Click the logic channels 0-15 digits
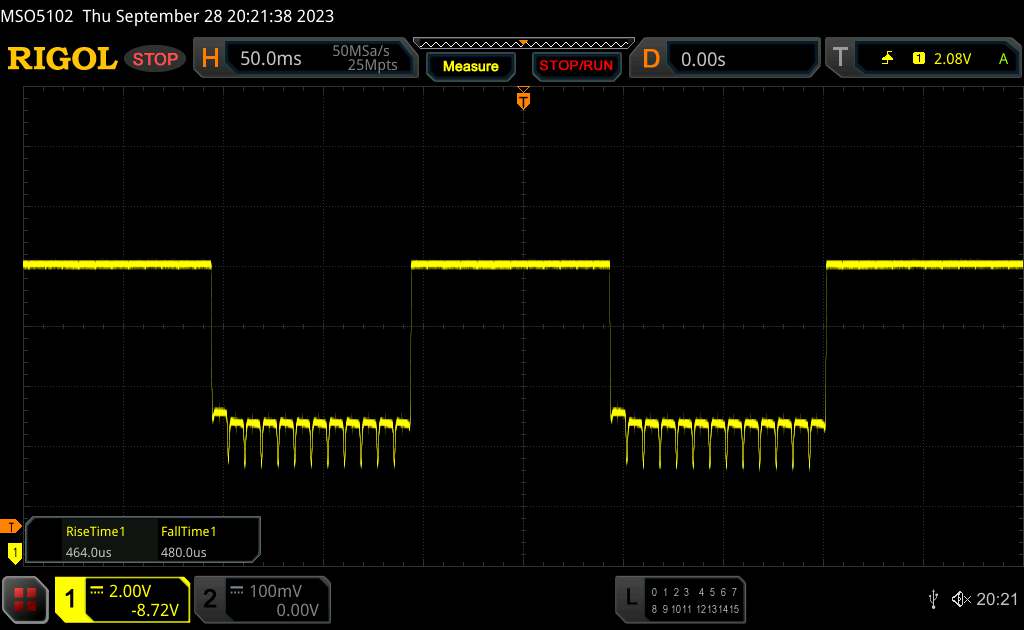 tap(695, 601)
